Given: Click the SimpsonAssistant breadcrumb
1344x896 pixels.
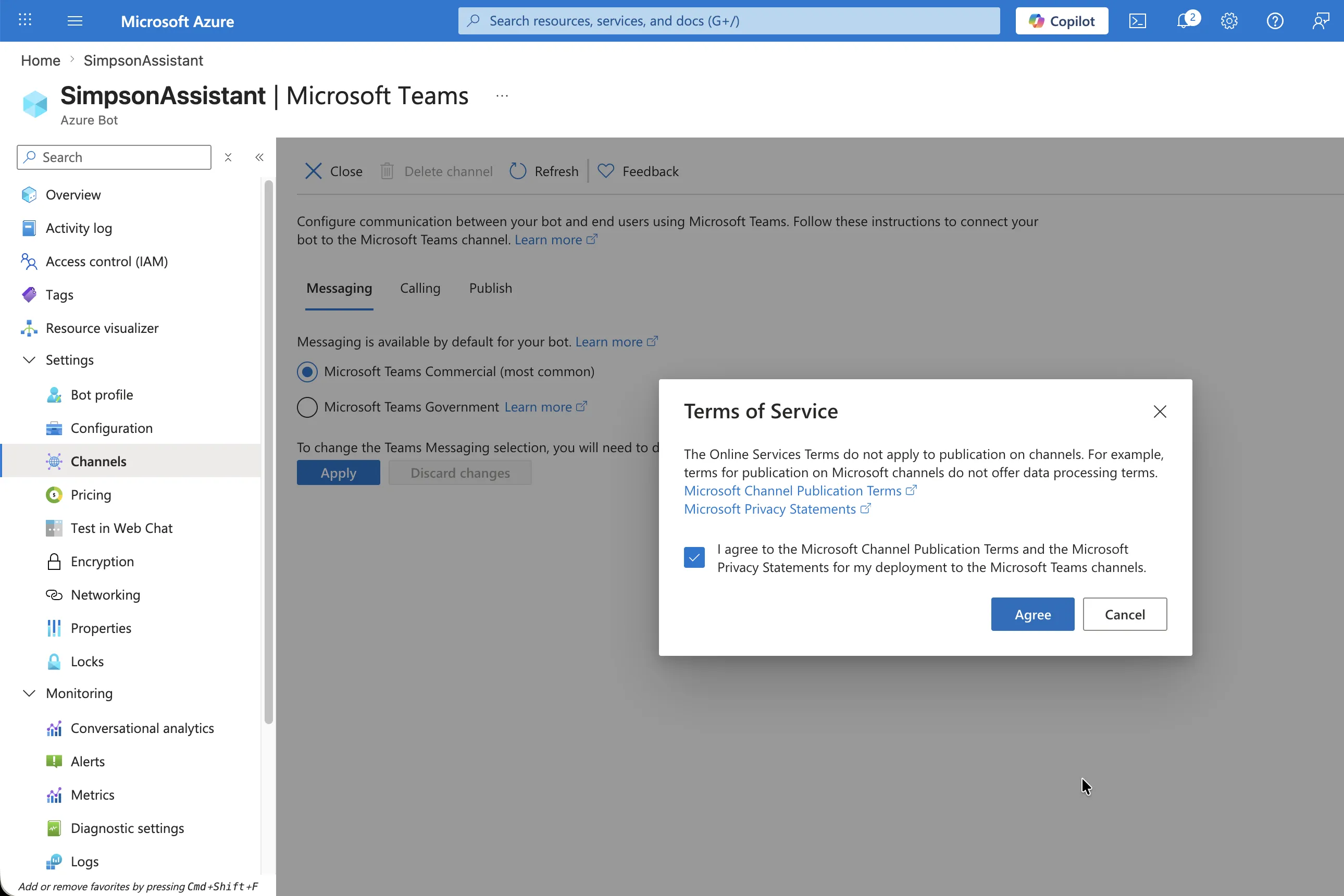Looking at the screenshot, I should tap(143, 60).
